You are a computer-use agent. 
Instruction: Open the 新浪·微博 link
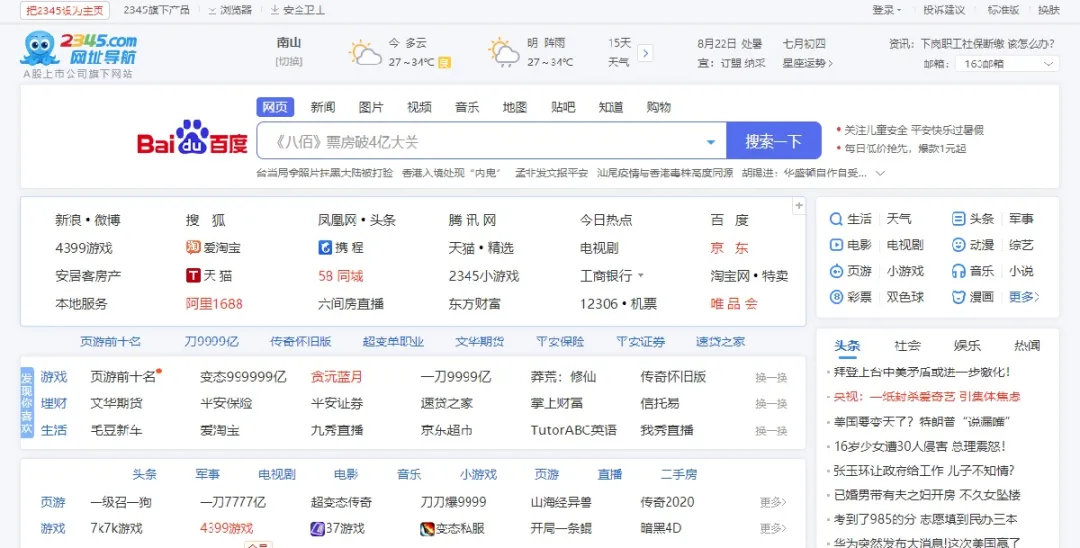[x=87, y=220]
